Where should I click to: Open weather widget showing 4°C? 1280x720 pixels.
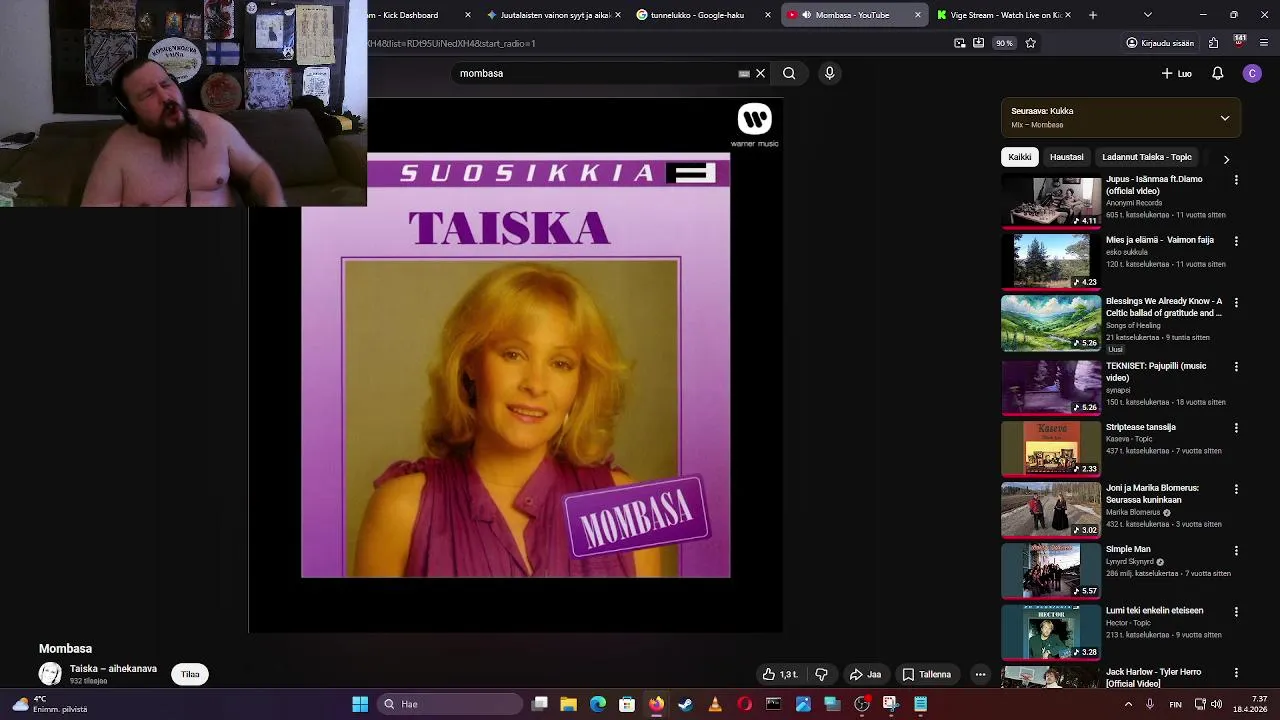pos(50,704)
